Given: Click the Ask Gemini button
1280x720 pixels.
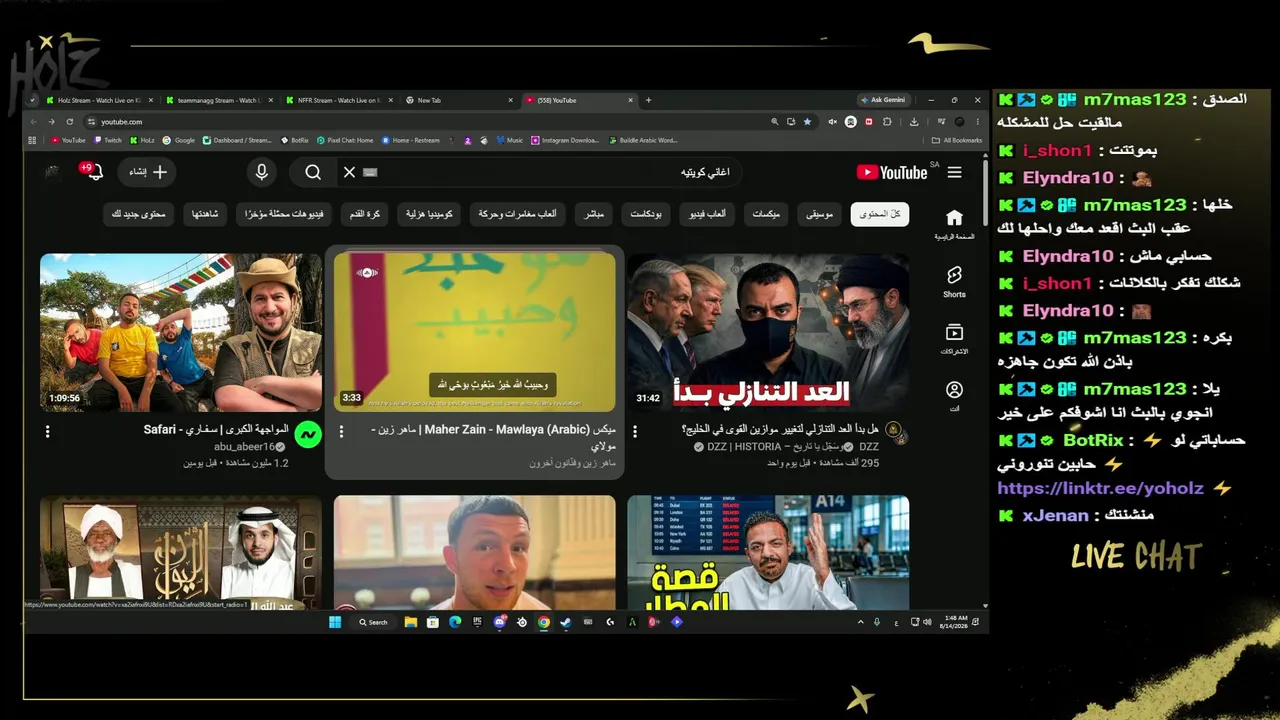Looking at the screenshot, I should (884, 100).
